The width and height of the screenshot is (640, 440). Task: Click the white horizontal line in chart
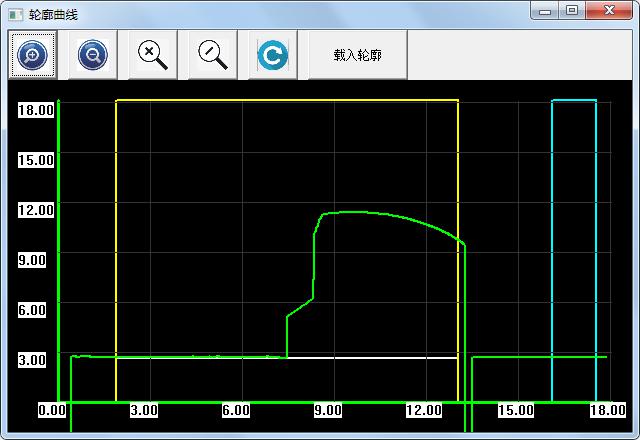pyautogui.click(x=370, y=357)
